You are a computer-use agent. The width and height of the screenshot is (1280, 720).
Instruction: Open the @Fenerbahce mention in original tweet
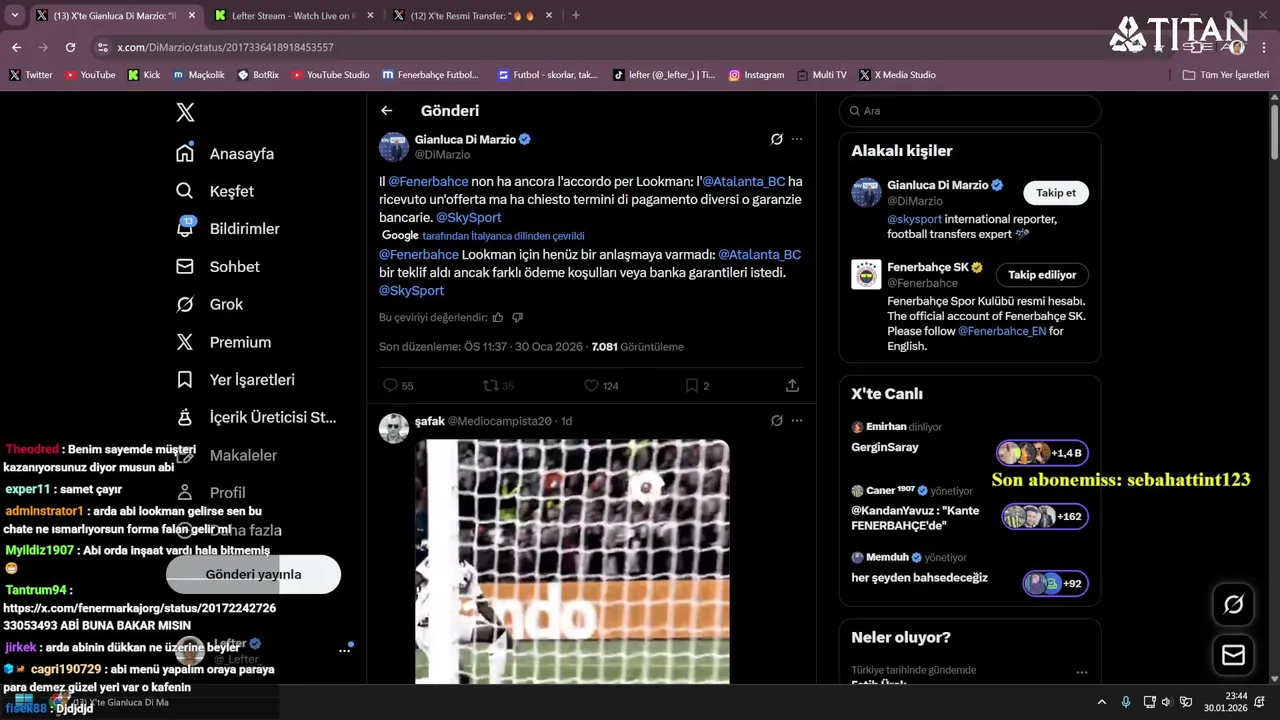click(428, 182)
